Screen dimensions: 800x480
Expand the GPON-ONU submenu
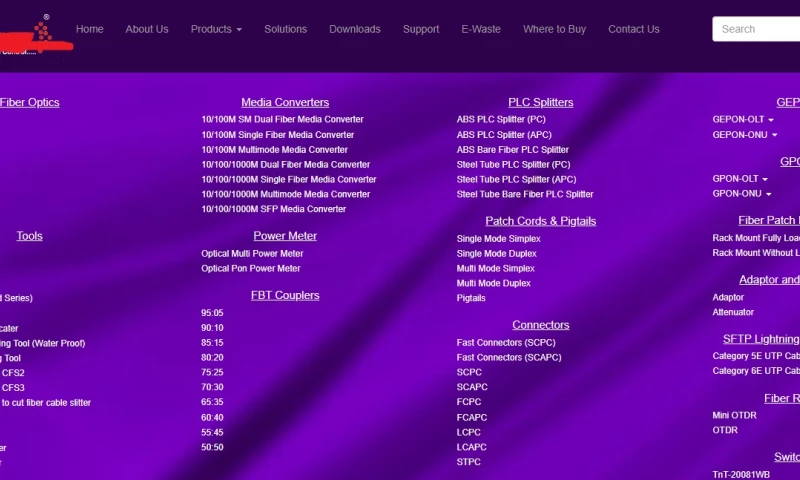pyautogui.click(x=741, y=193)
